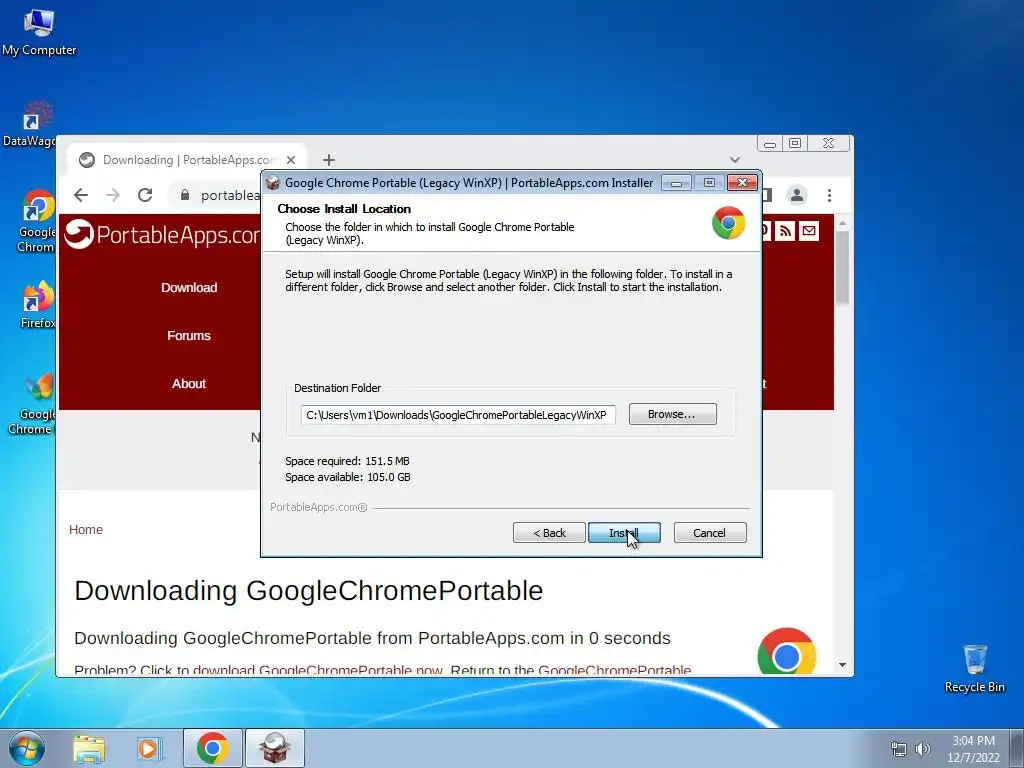The height and width of the screenshot is (768, 1024).
Task: Click the Home breadcrumb link
Action: [x=86, y=530]
